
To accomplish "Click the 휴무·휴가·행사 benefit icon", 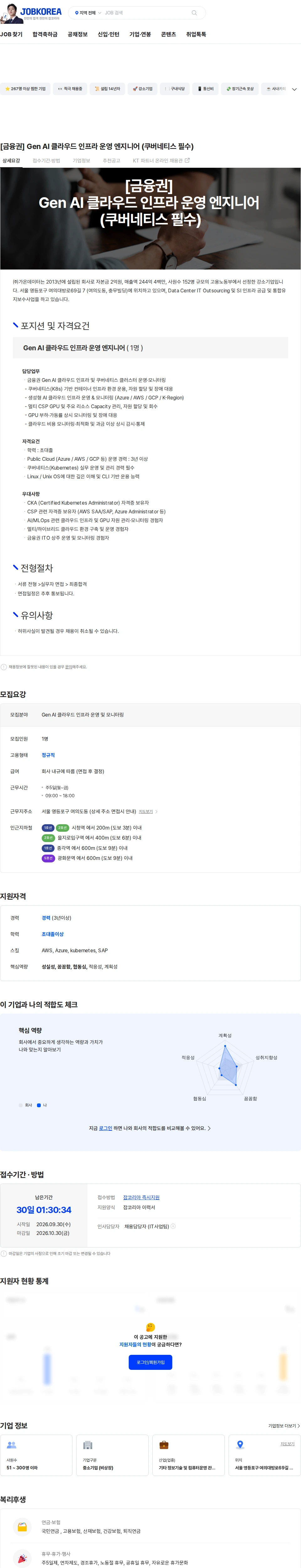I will click(22, 1558).
